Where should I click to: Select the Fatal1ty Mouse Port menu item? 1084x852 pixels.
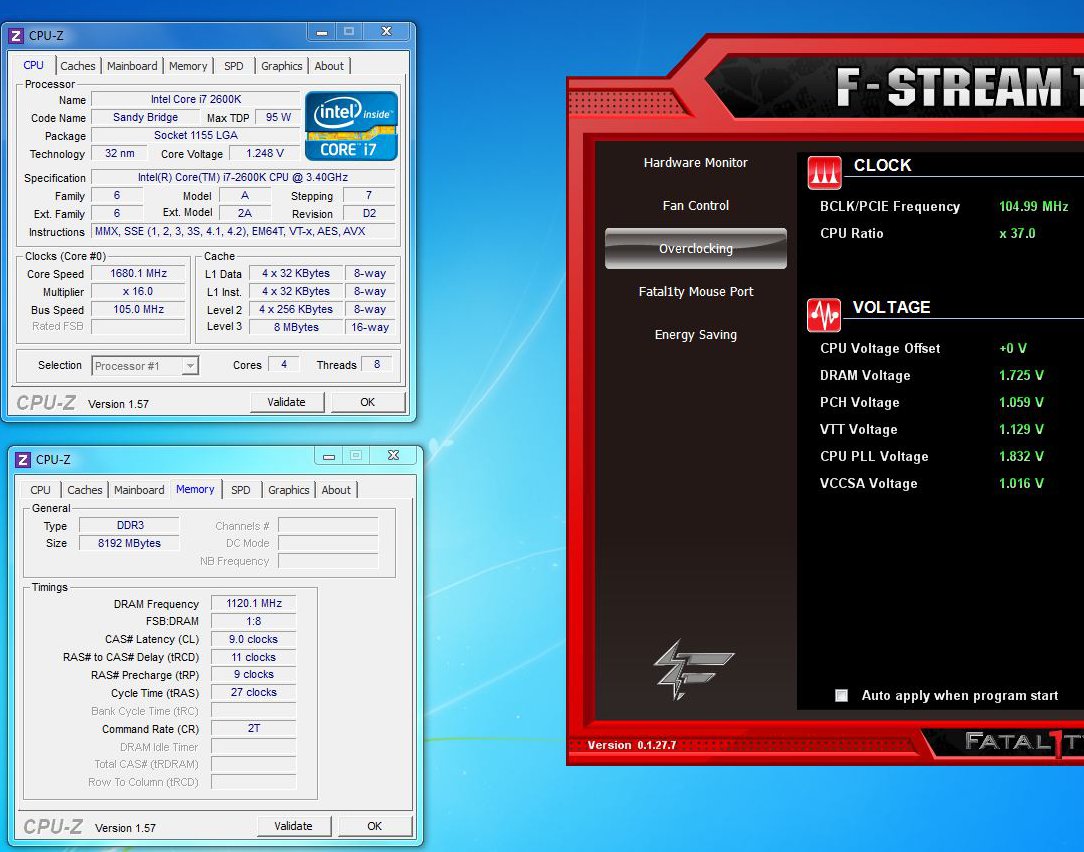tap(695, 292)
